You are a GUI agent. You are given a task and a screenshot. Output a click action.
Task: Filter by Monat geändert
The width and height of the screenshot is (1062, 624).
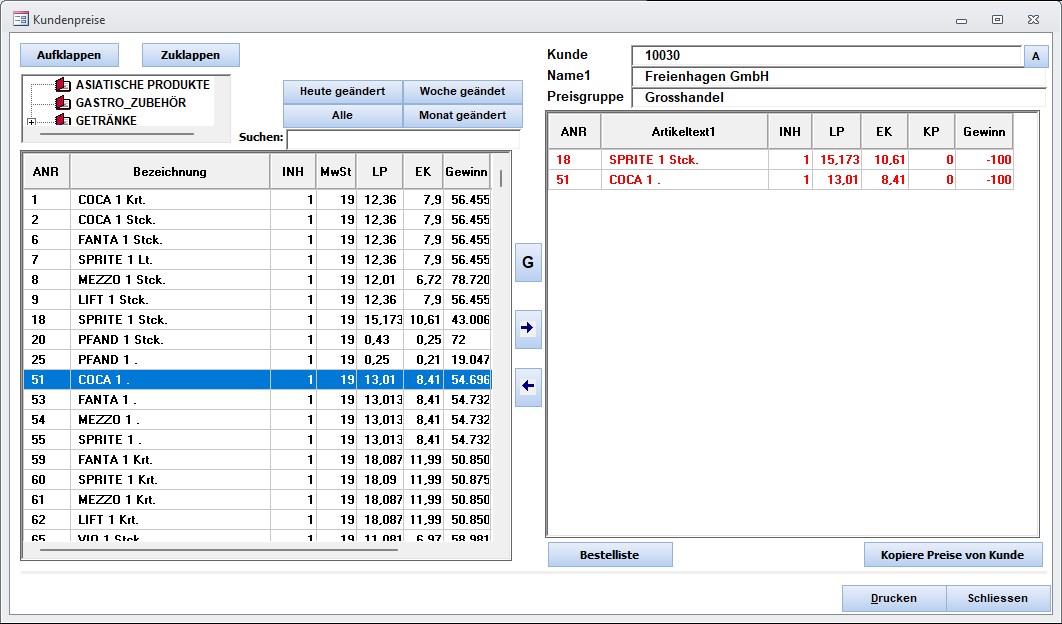(x=462, y=116)
